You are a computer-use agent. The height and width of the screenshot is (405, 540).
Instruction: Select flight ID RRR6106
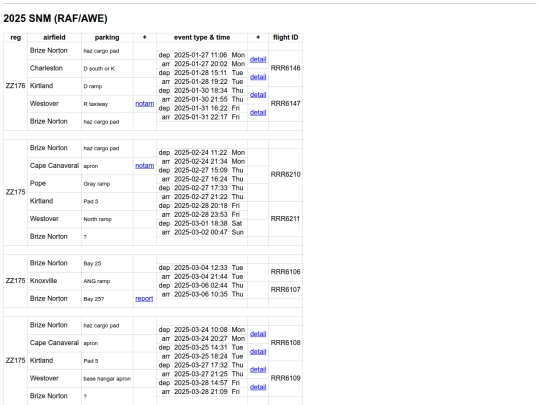click(285, 272)
